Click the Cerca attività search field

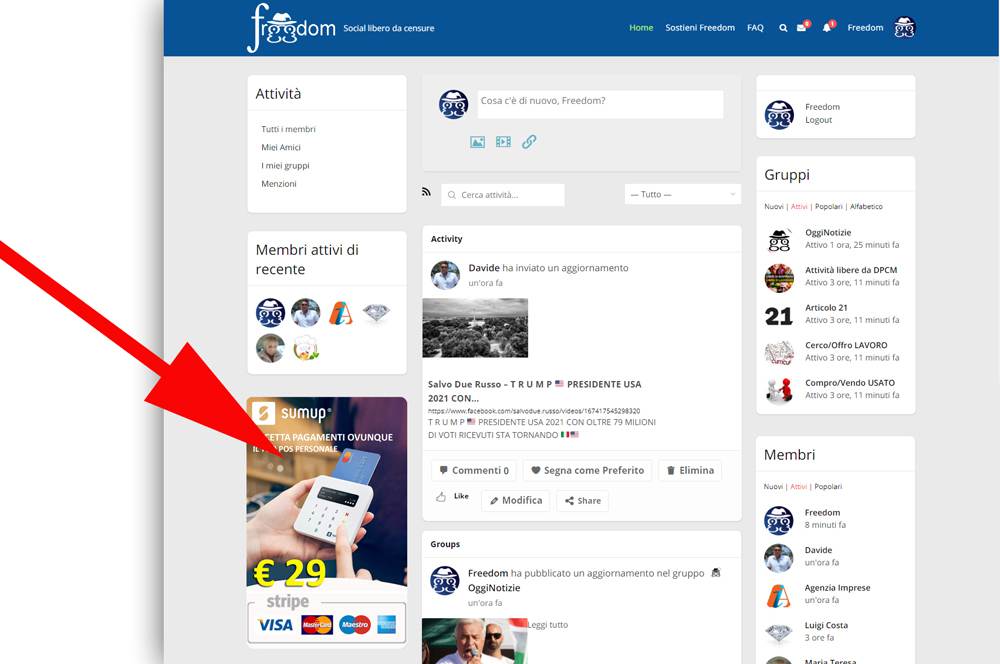503,195
